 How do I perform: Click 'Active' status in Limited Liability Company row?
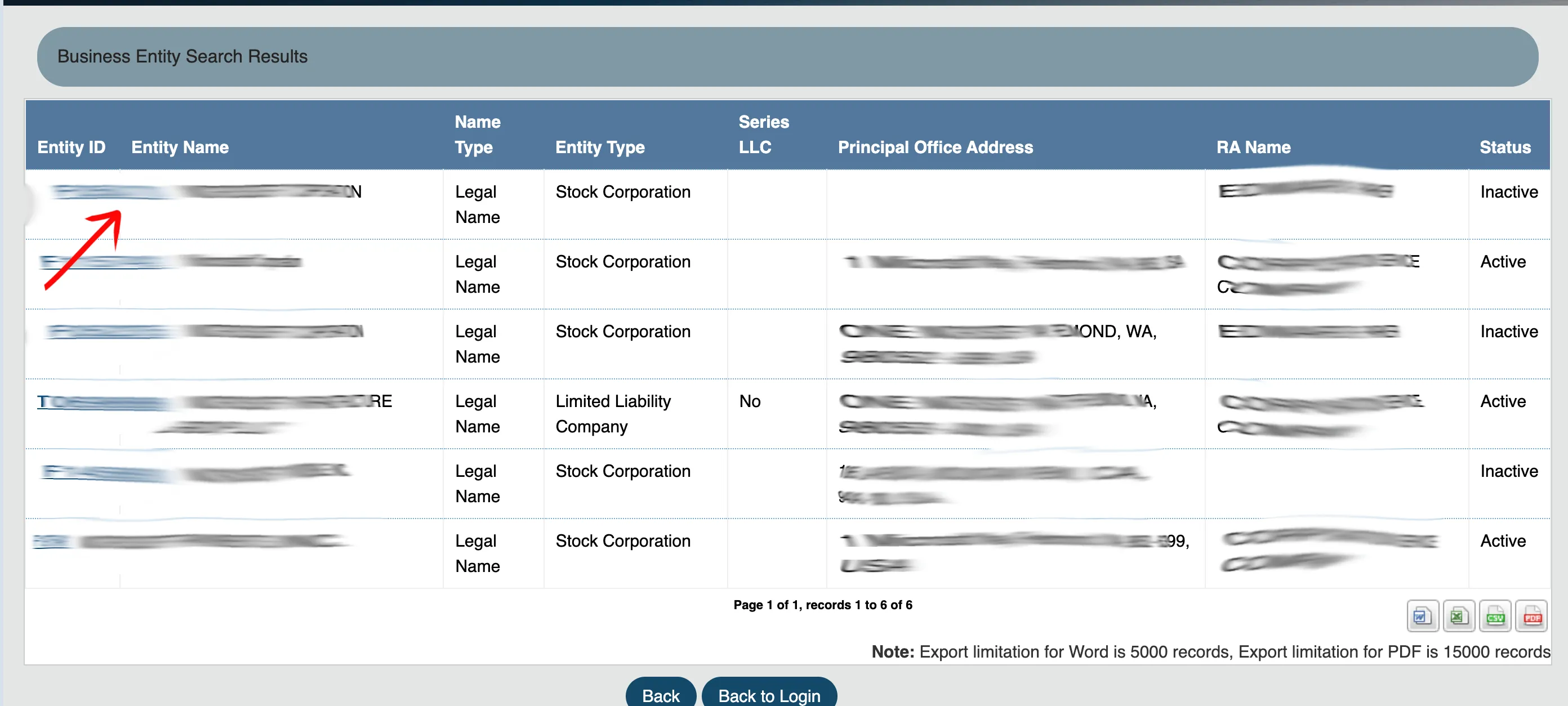(x=1502, y=401)
